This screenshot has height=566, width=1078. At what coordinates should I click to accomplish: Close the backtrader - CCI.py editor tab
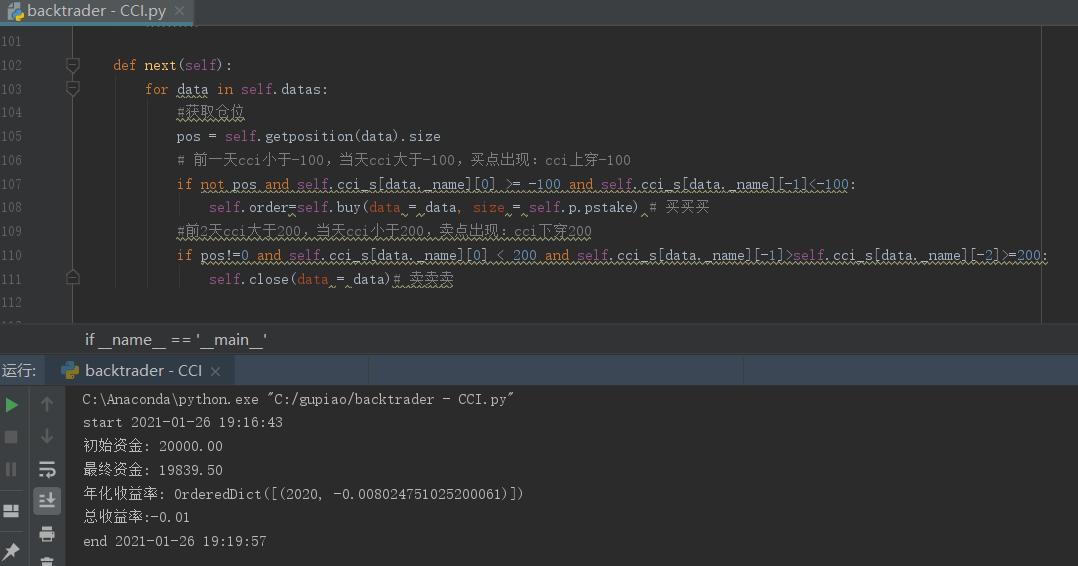[179, 11]
